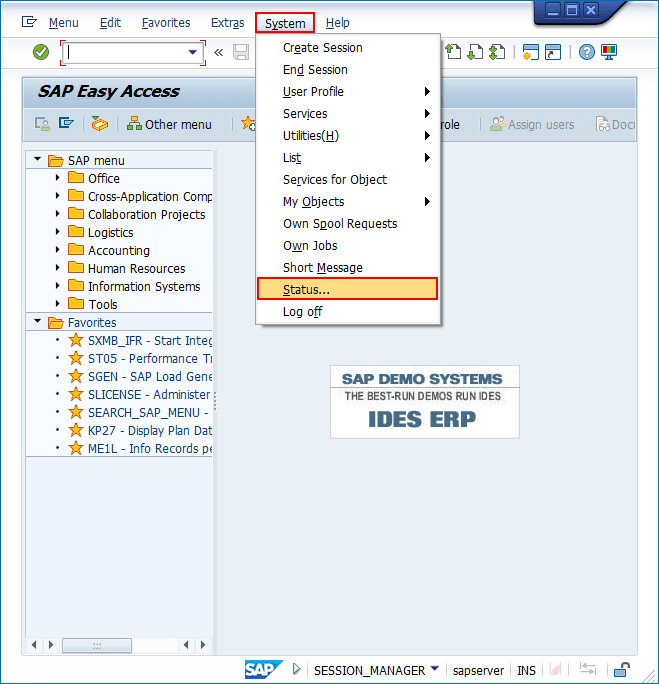Click the KP27 favorite star icon
The width and height of the screenshot is (659, 684).
76,430
